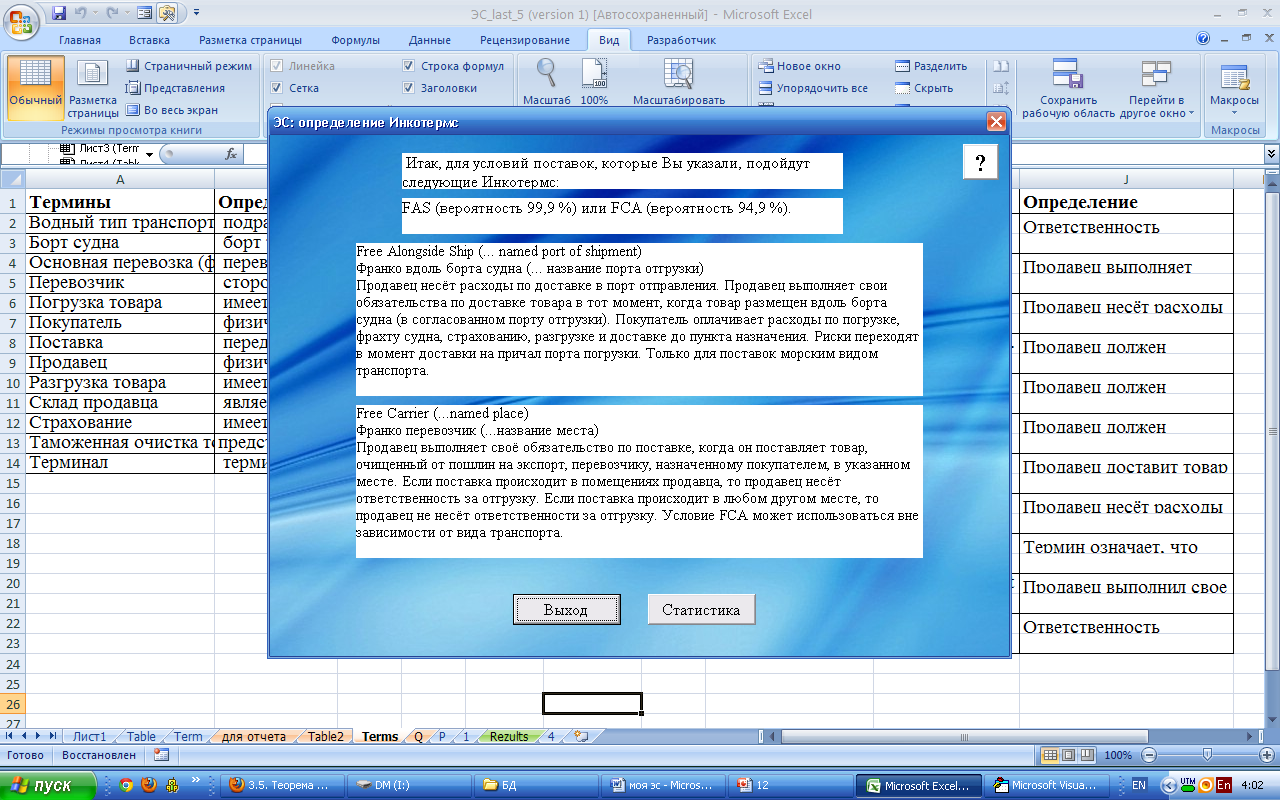Viewport: 1280px width, 800px height.
Task: Switch to Page Break Preview in status bar
Action: click(x=1087, y=755)
